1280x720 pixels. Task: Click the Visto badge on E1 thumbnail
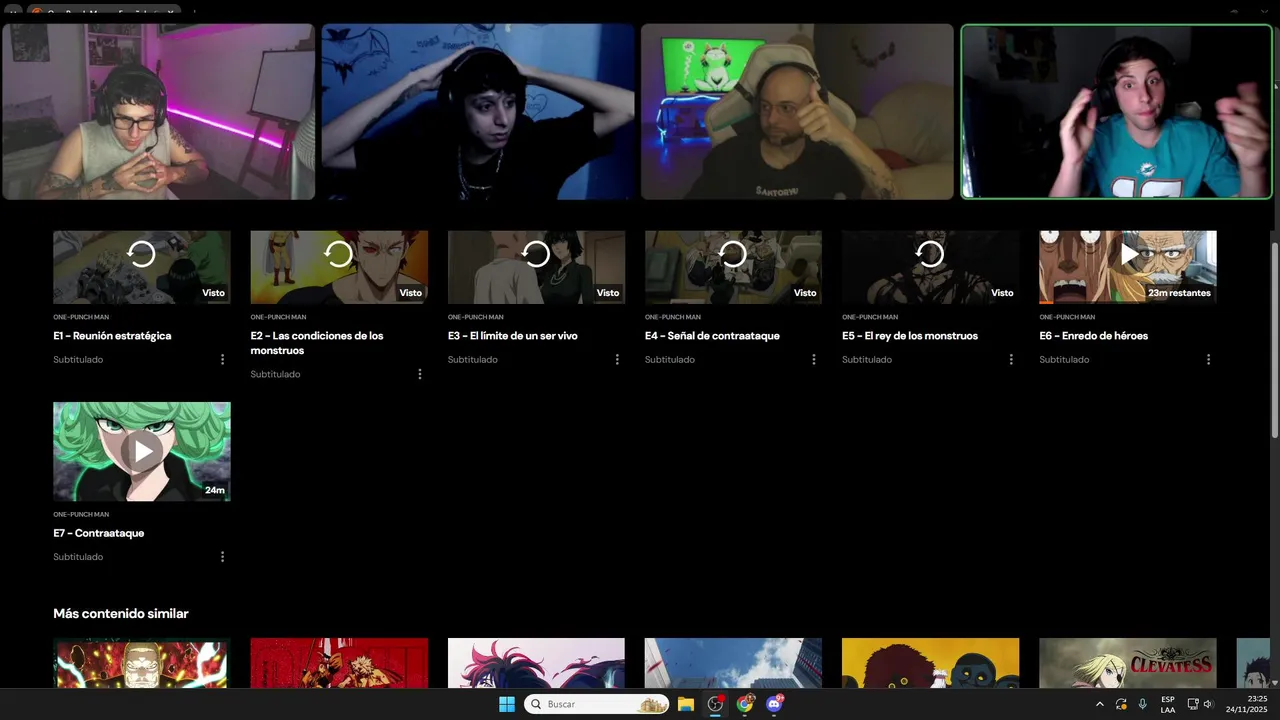click(x=213, y=293)
